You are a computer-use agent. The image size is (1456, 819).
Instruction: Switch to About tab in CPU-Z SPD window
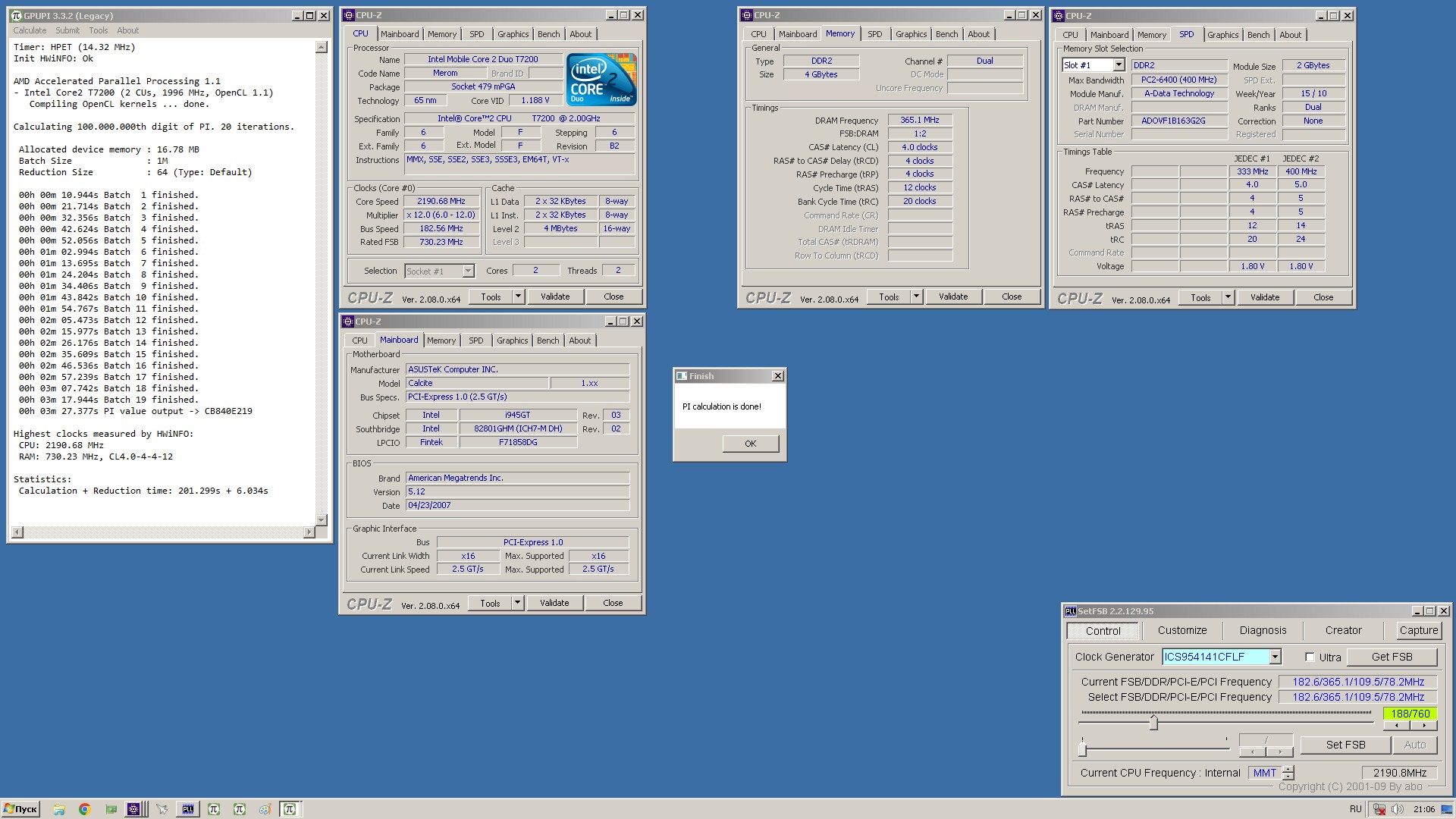(1290, 35)
